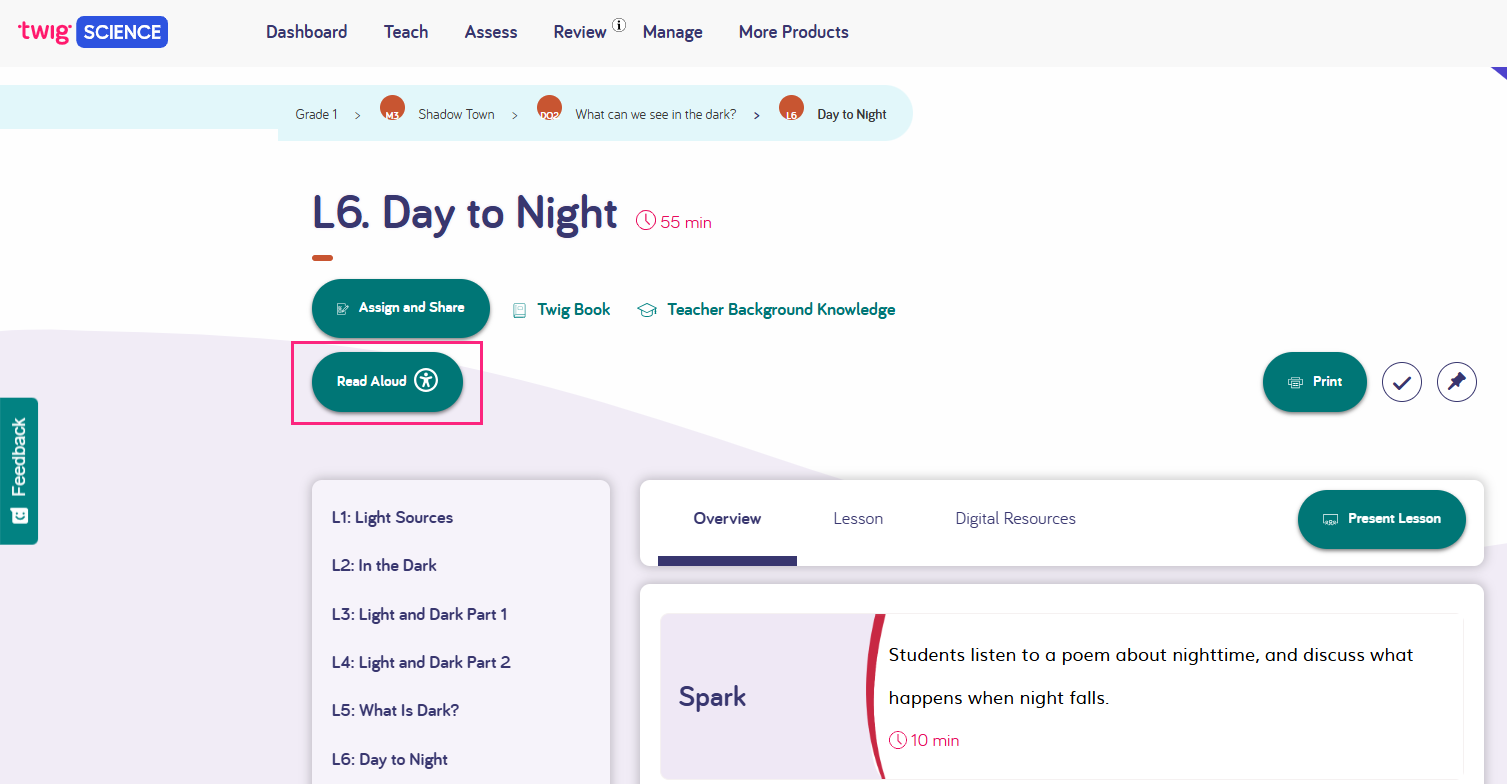Select L1: Light Sources in lesson list
Screen dimensions: 1507x784
pos(392,517)
